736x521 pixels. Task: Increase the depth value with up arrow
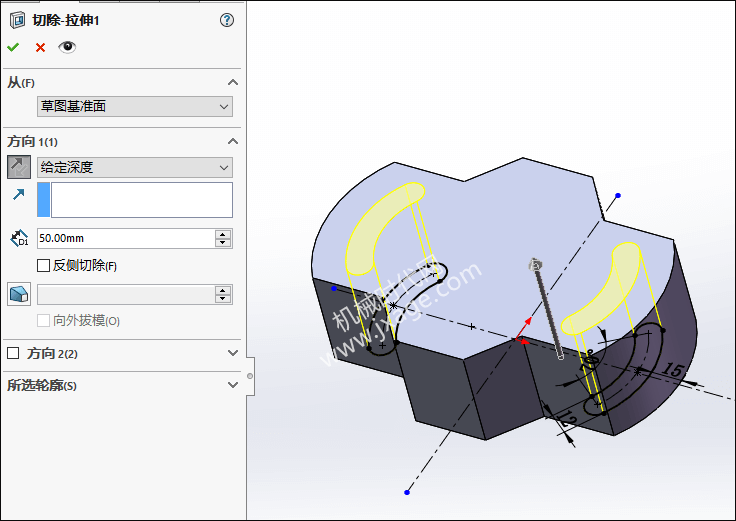click(x=223, y=234)
